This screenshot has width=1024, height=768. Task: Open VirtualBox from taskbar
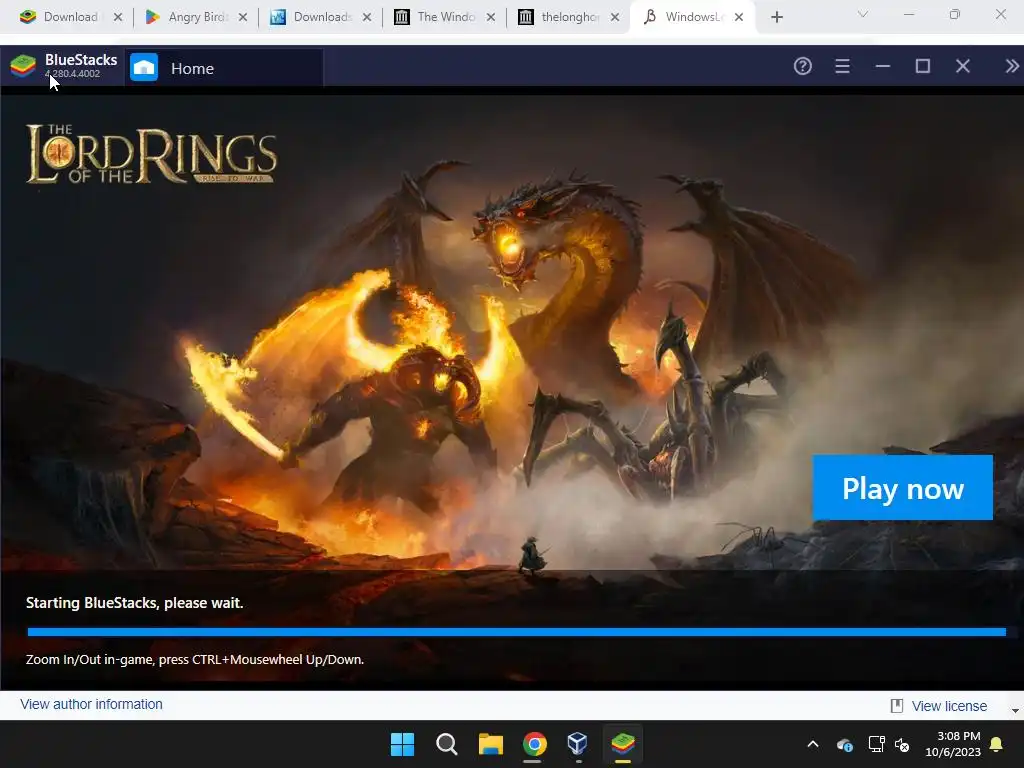click(577, 744)
